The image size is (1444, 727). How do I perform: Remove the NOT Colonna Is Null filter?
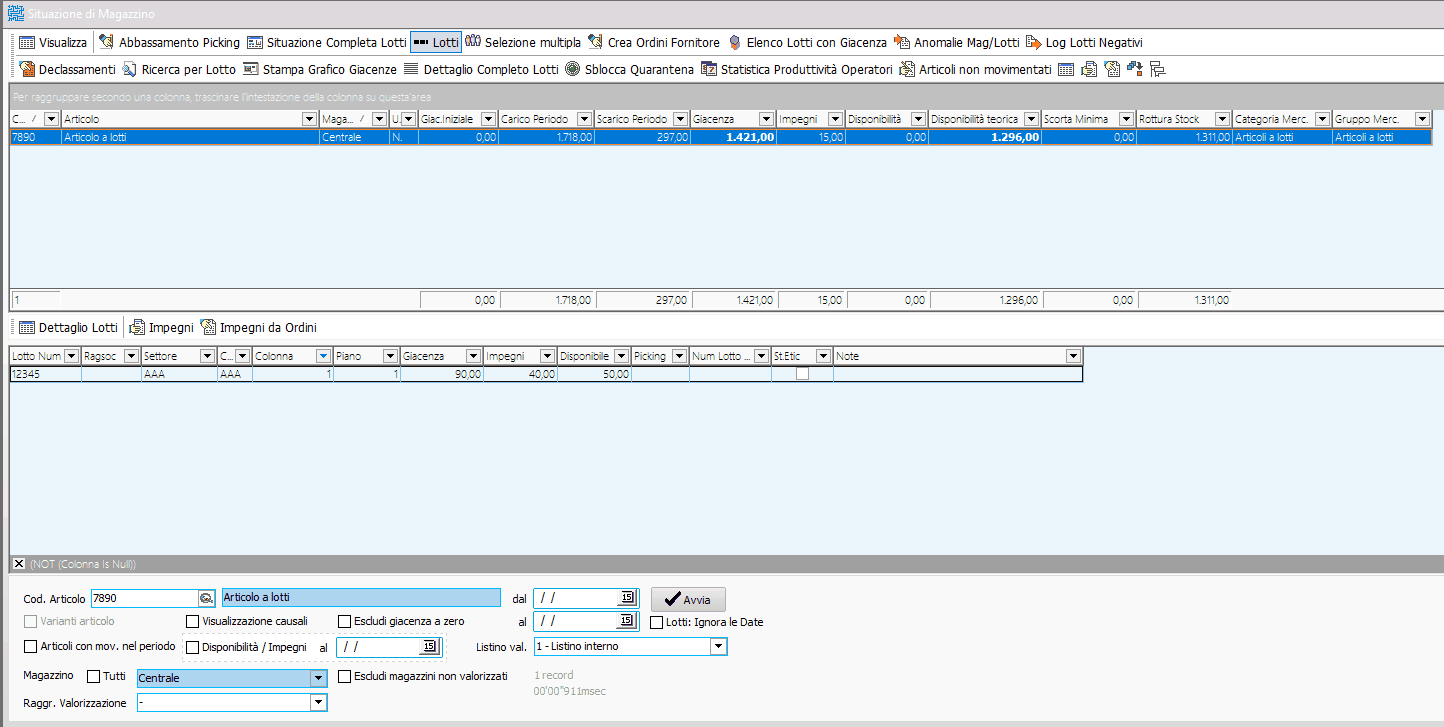(19, 564)
